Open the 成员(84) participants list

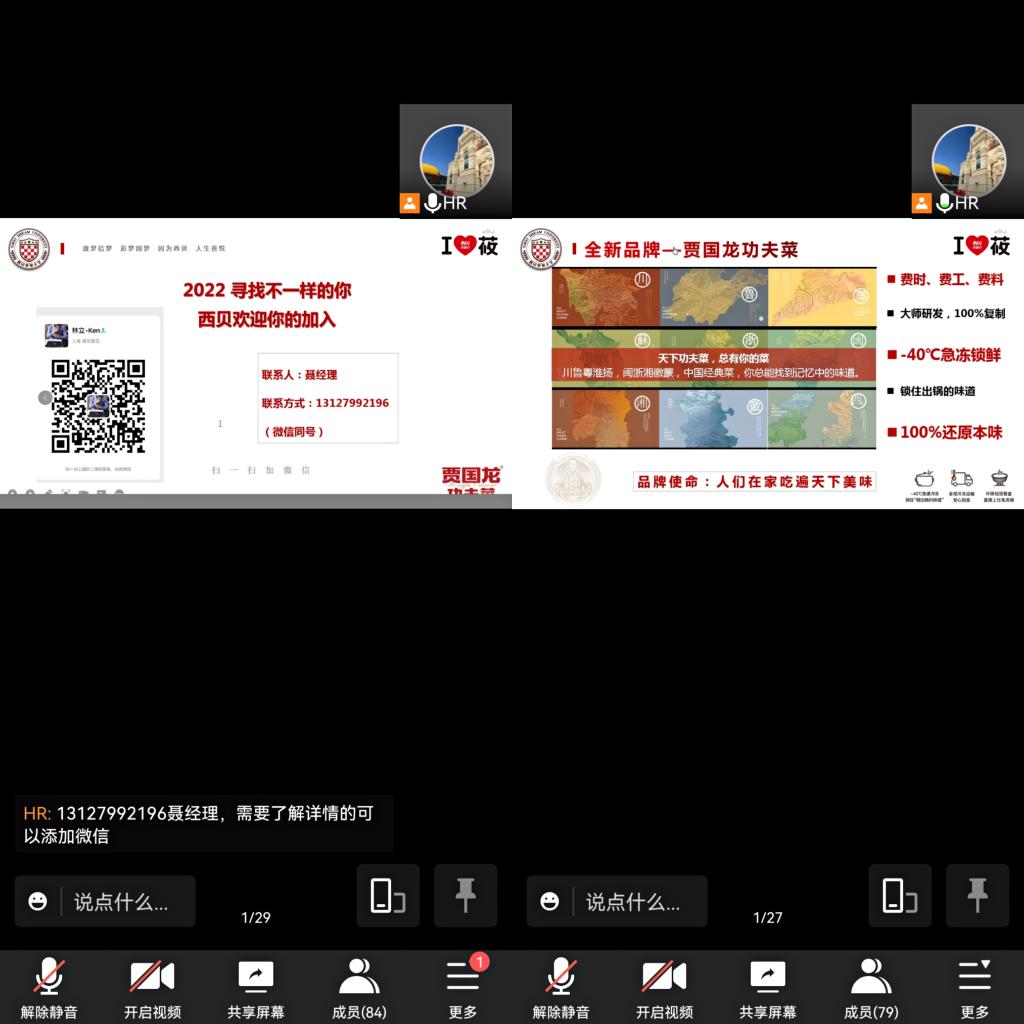coord(359,986)
